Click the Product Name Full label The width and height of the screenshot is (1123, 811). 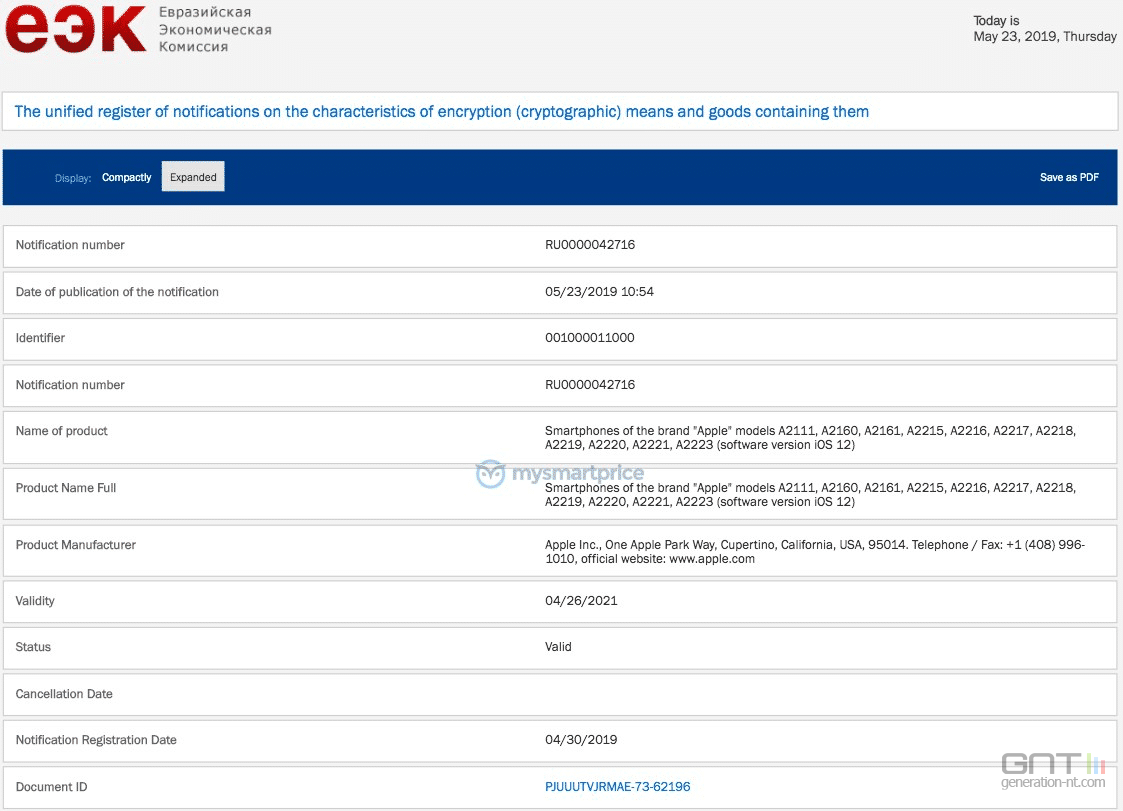point(66,488)
